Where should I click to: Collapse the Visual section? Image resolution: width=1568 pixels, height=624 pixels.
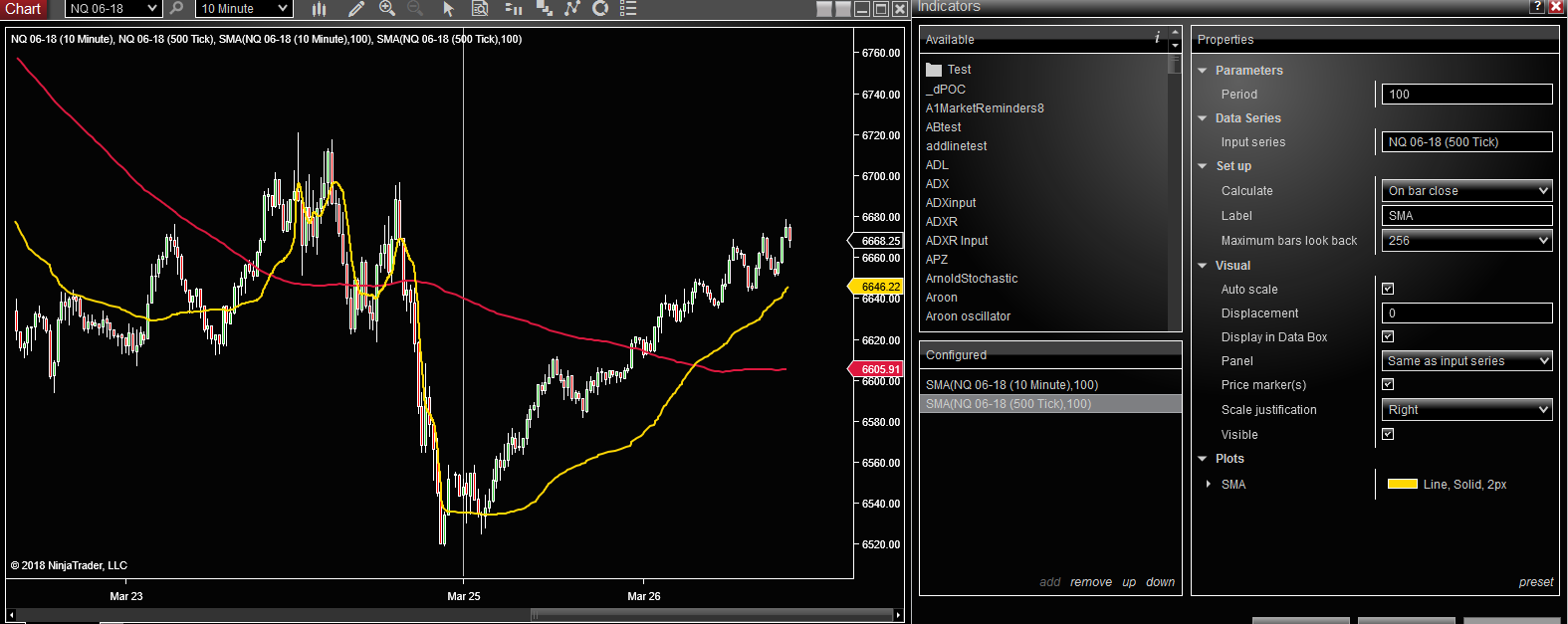point(1203,266)
